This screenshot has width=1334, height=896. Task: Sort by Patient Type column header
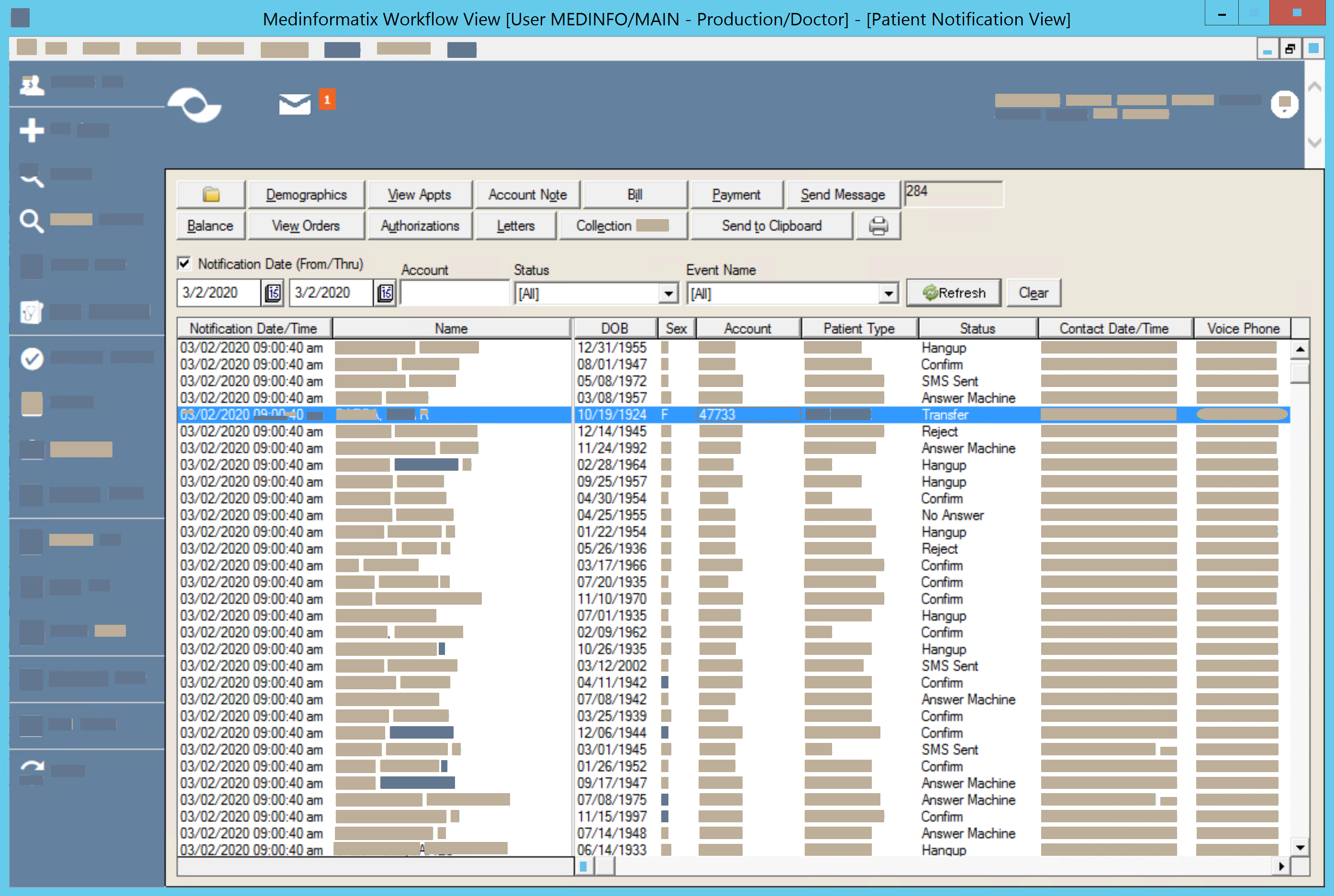(858, 329)
